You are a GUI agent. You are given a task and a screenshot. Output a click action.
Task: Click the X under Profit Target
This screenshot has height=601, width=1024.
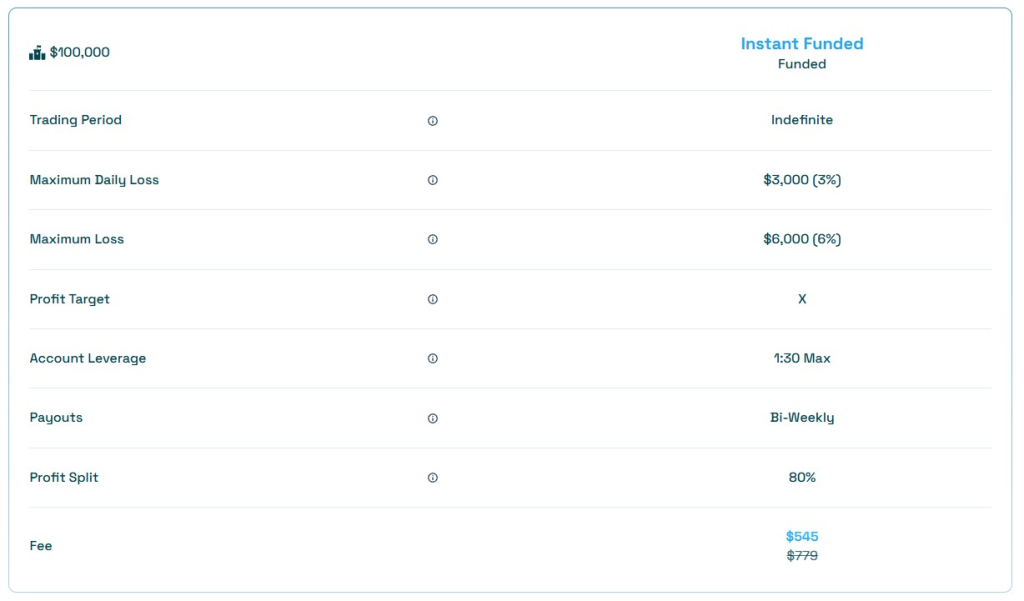point(802,298)
